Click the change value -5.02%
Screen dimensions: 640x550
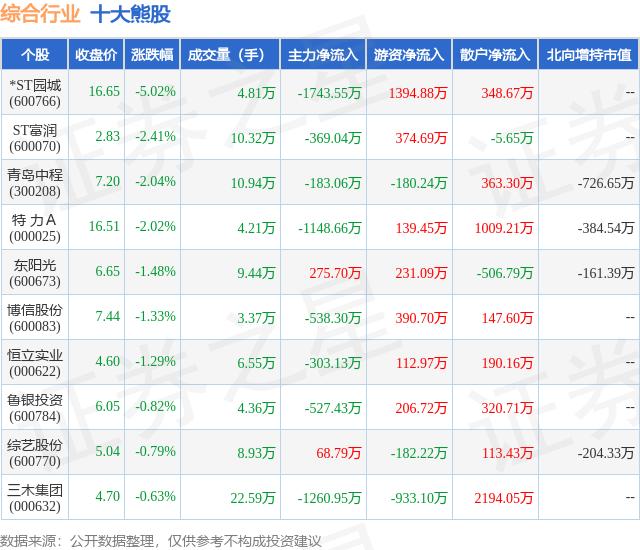click(x=156, y=91)
